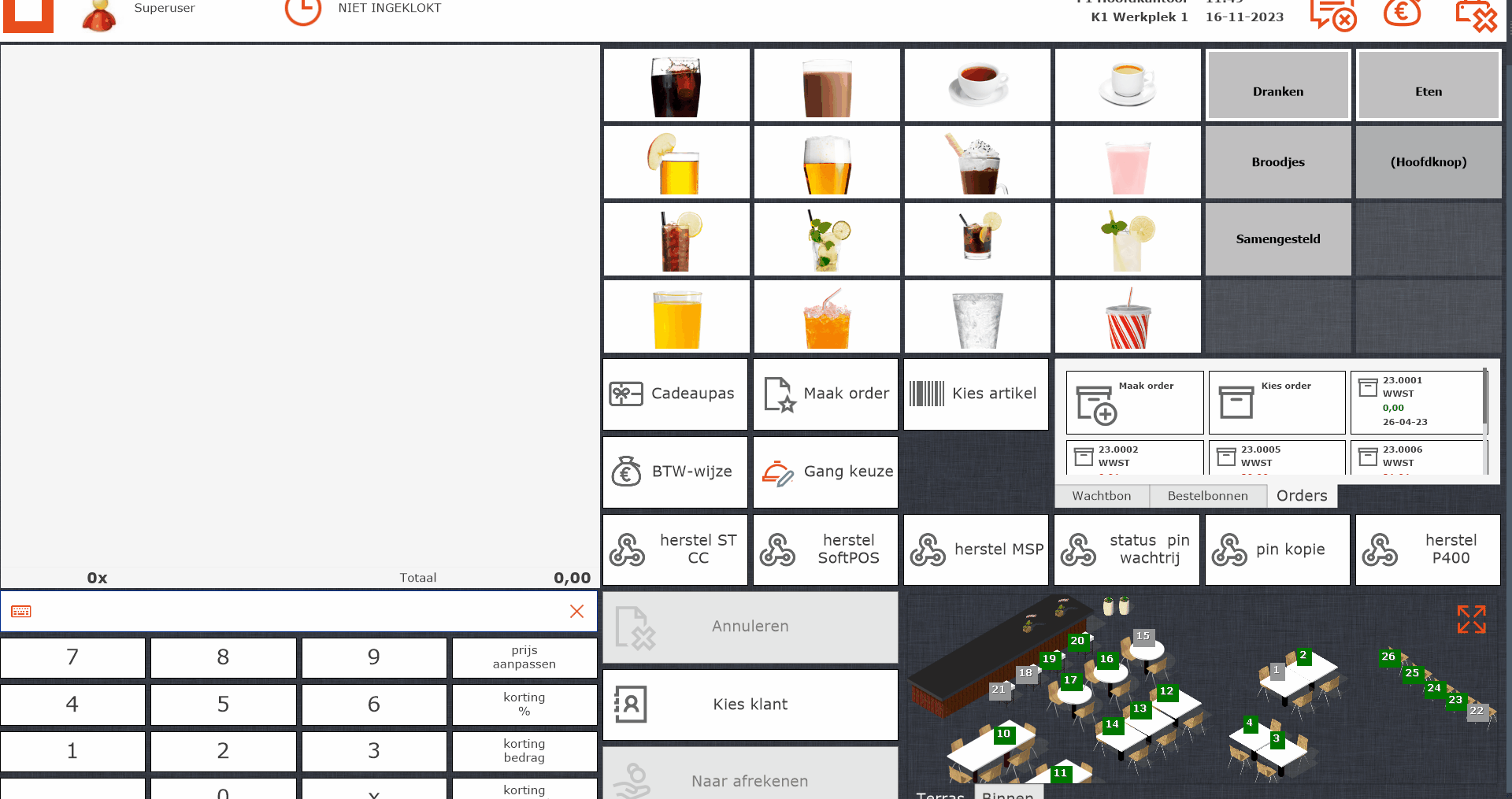This screenshot has width=1512, height=799.
Task: Click the korting bedrag button
Action: click(x=524, y=751)
